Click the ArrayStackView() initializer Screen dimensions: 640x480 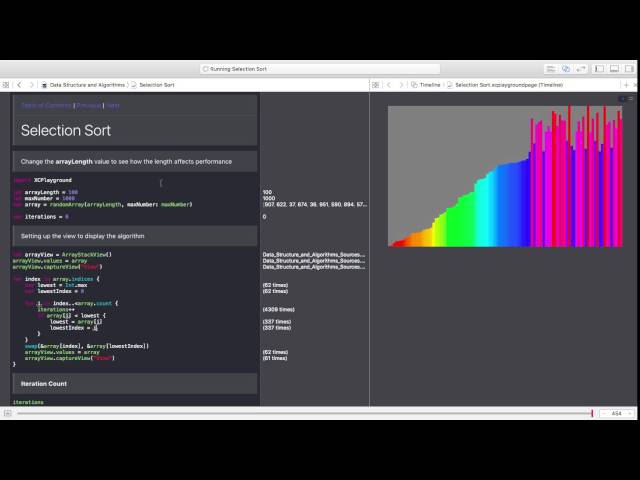tap(87, 255)
